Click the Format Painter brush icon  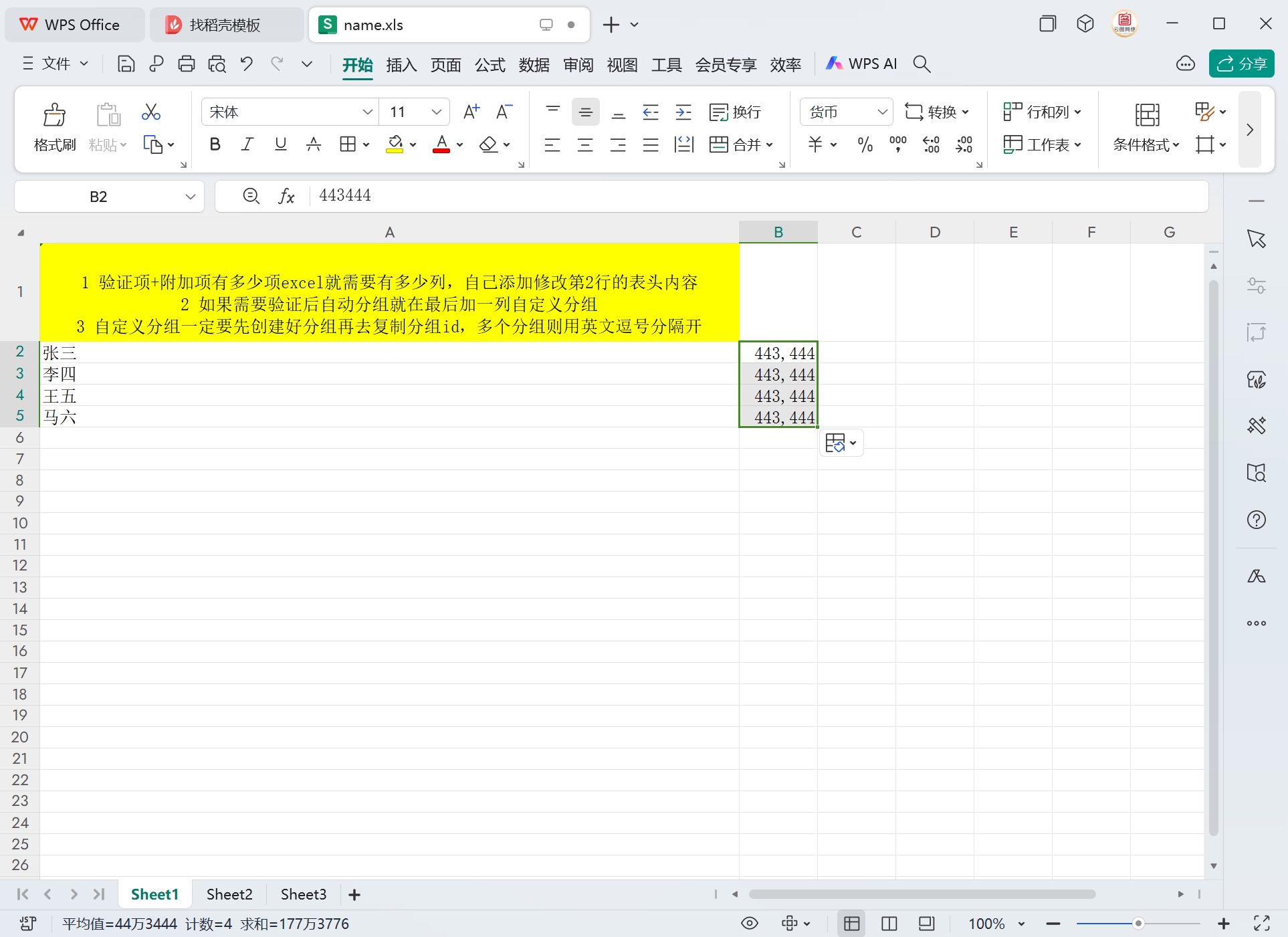(x=54, y=115)
